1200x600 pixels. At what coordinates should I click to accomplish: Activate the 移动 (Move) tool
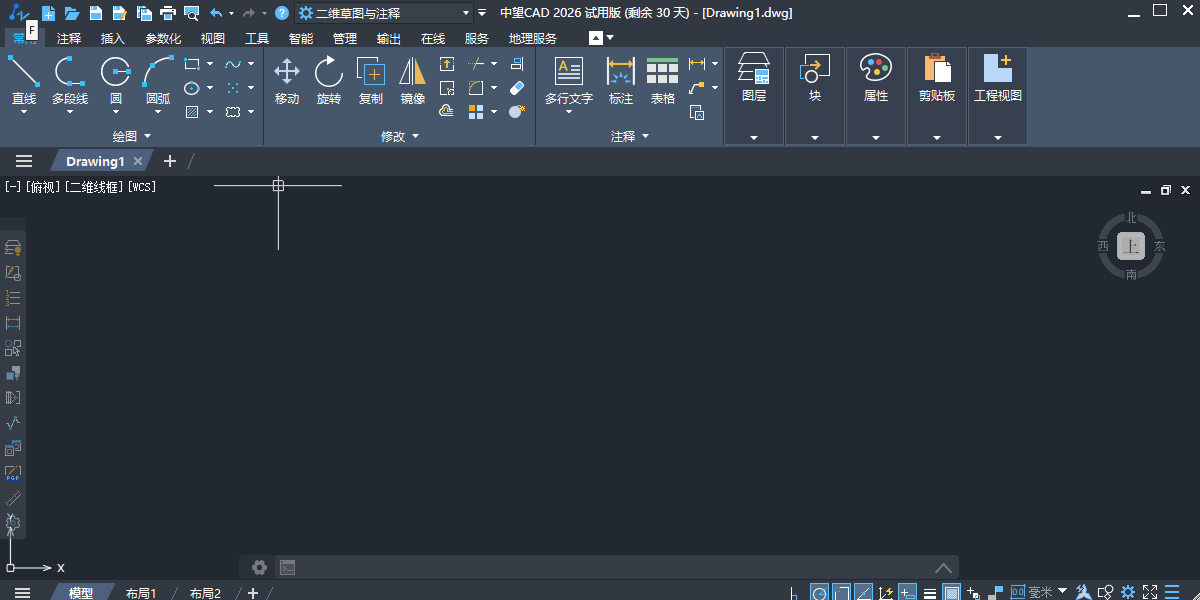[x=287, y=80]
